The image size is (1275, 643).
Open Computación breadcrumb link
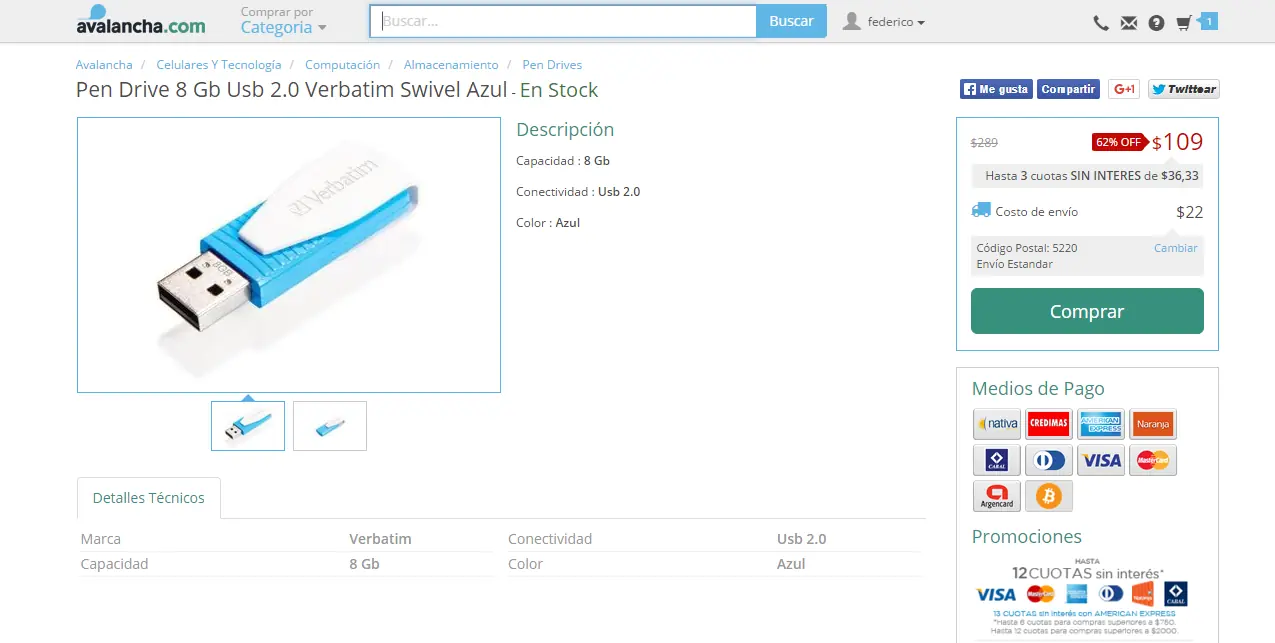[342, 65]
